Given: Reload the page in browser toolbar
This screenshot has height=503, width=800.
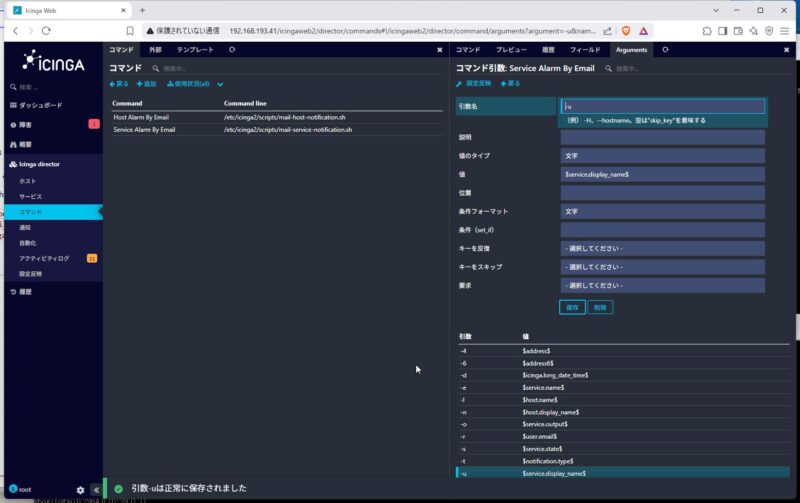Looking at the screenshot, I should [46, 31].
